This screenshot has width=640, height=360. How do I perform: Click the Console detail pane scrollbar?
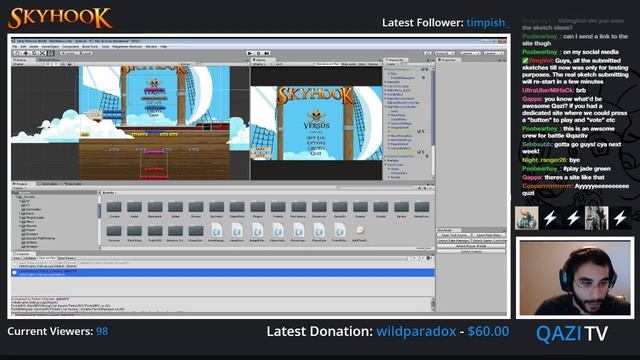[x=433, y=304]
